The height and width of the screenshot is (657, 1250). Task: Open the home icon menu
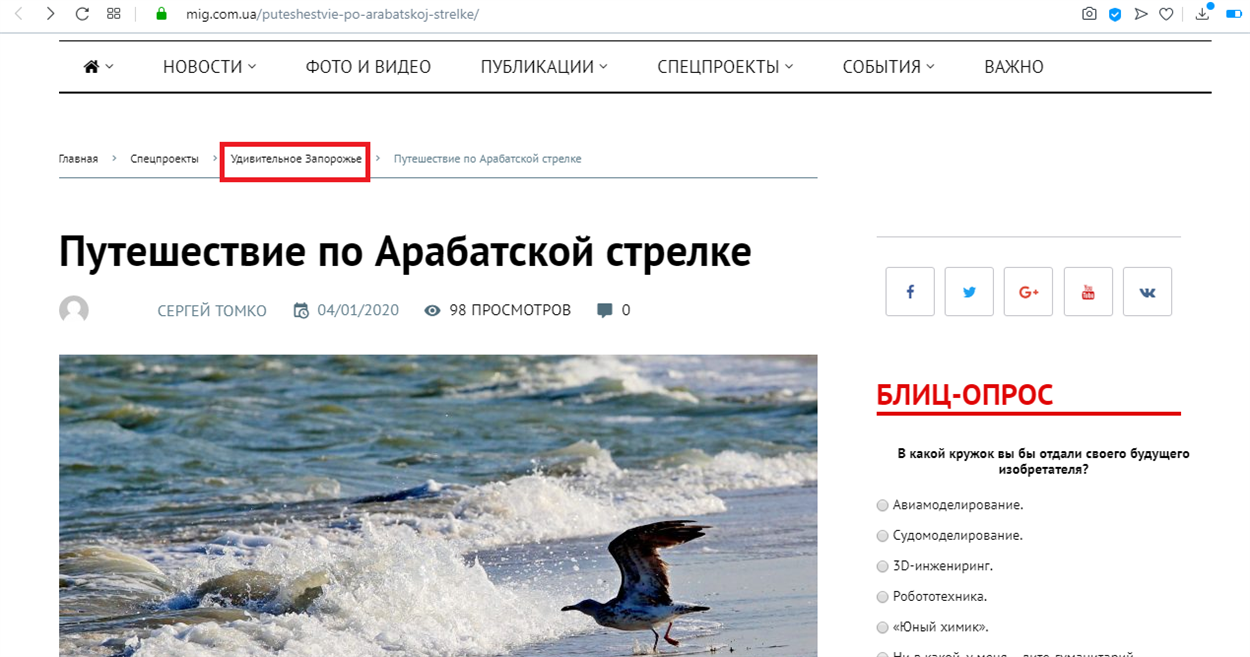[98, 67]
